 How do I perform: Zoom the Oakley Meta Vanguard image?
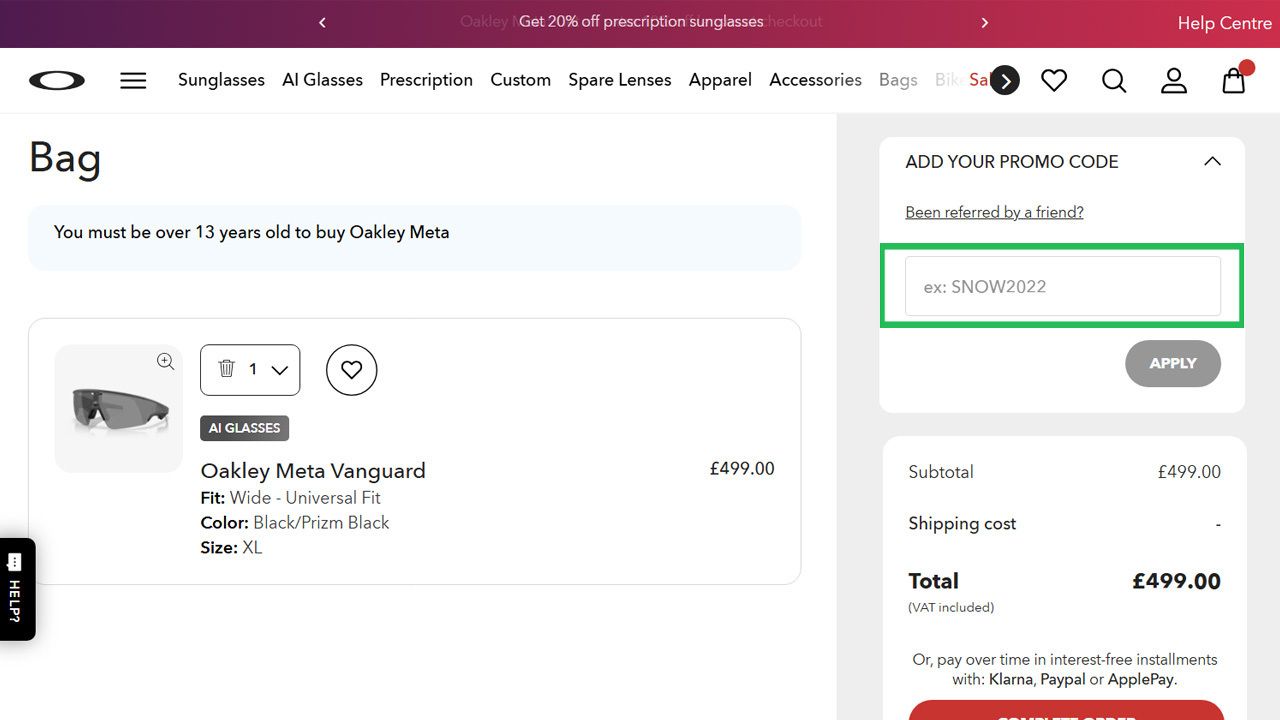165,361
